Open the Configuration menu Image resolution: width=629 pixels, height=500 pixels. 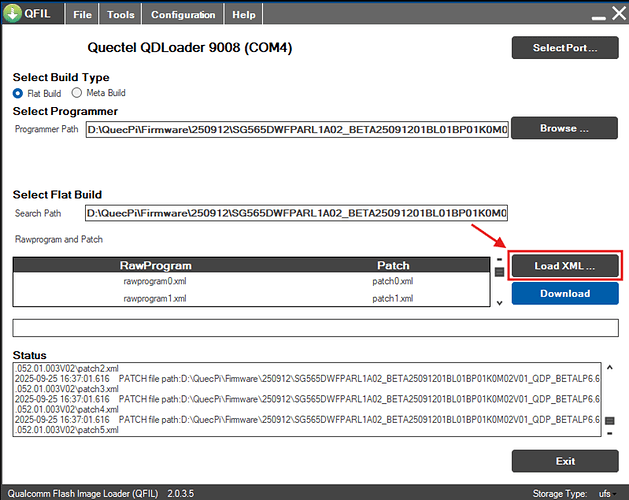pyautogui.click(x=183, y=14)
